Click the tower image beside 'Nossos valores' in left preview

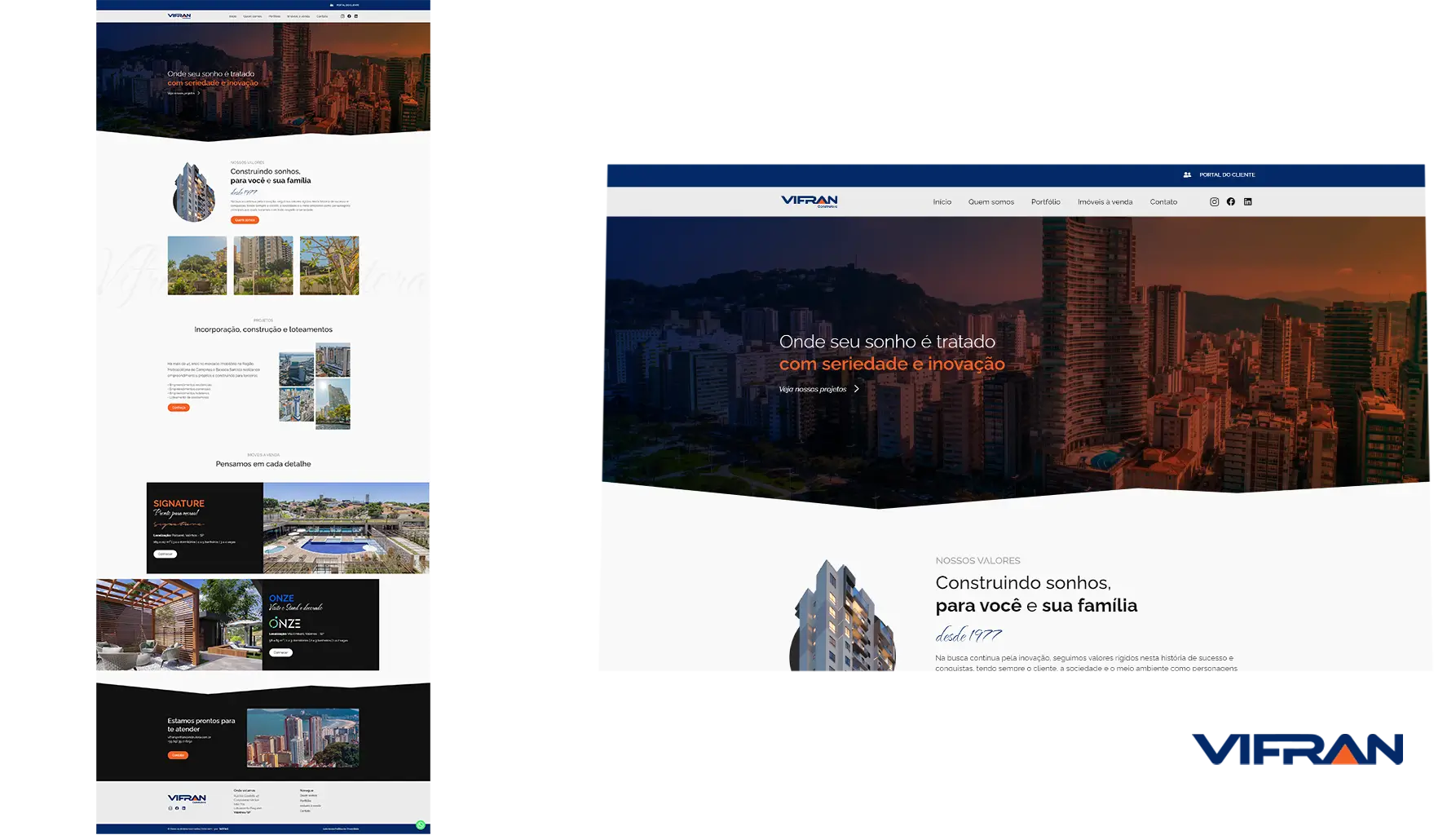tap(194, 192)
